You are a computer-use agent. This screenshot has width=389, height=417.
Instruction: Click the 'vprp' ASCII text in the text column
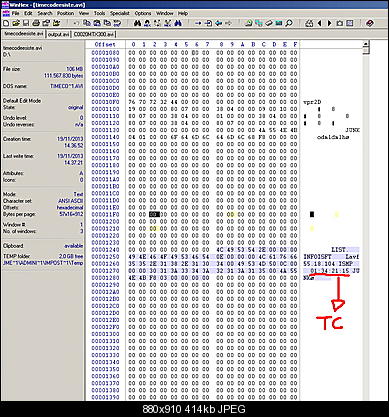click(312, 102)
